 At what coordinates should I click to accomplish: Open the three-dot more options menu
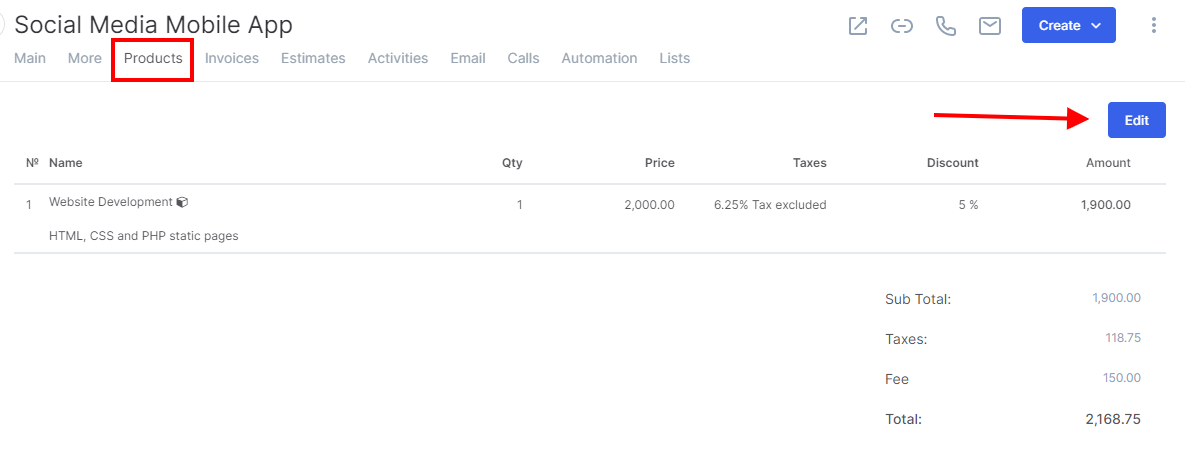coord(1153,26)
